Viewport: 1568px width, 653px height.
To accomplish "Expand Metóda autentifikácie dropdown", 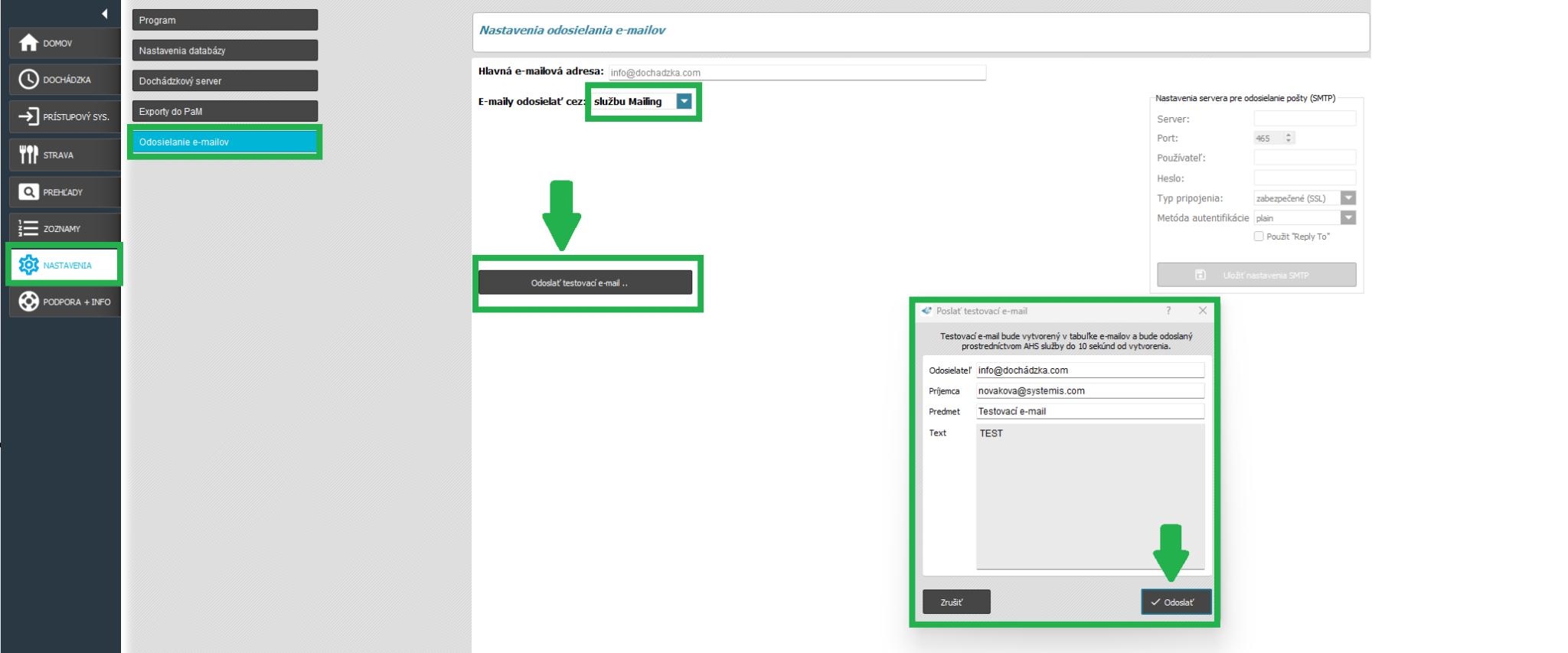I will [1348, 218].
